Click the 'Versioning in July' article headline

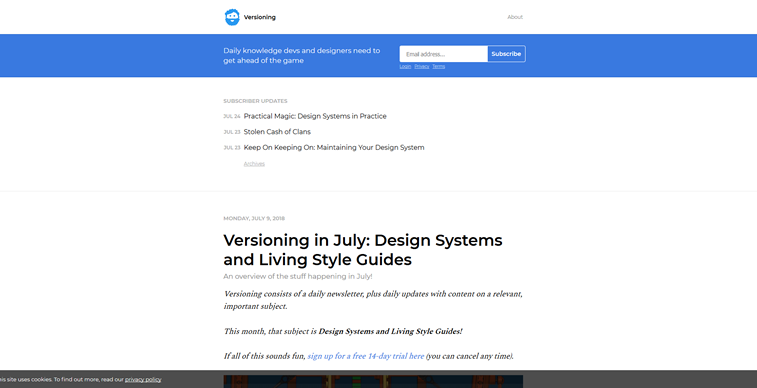(363, 249)
